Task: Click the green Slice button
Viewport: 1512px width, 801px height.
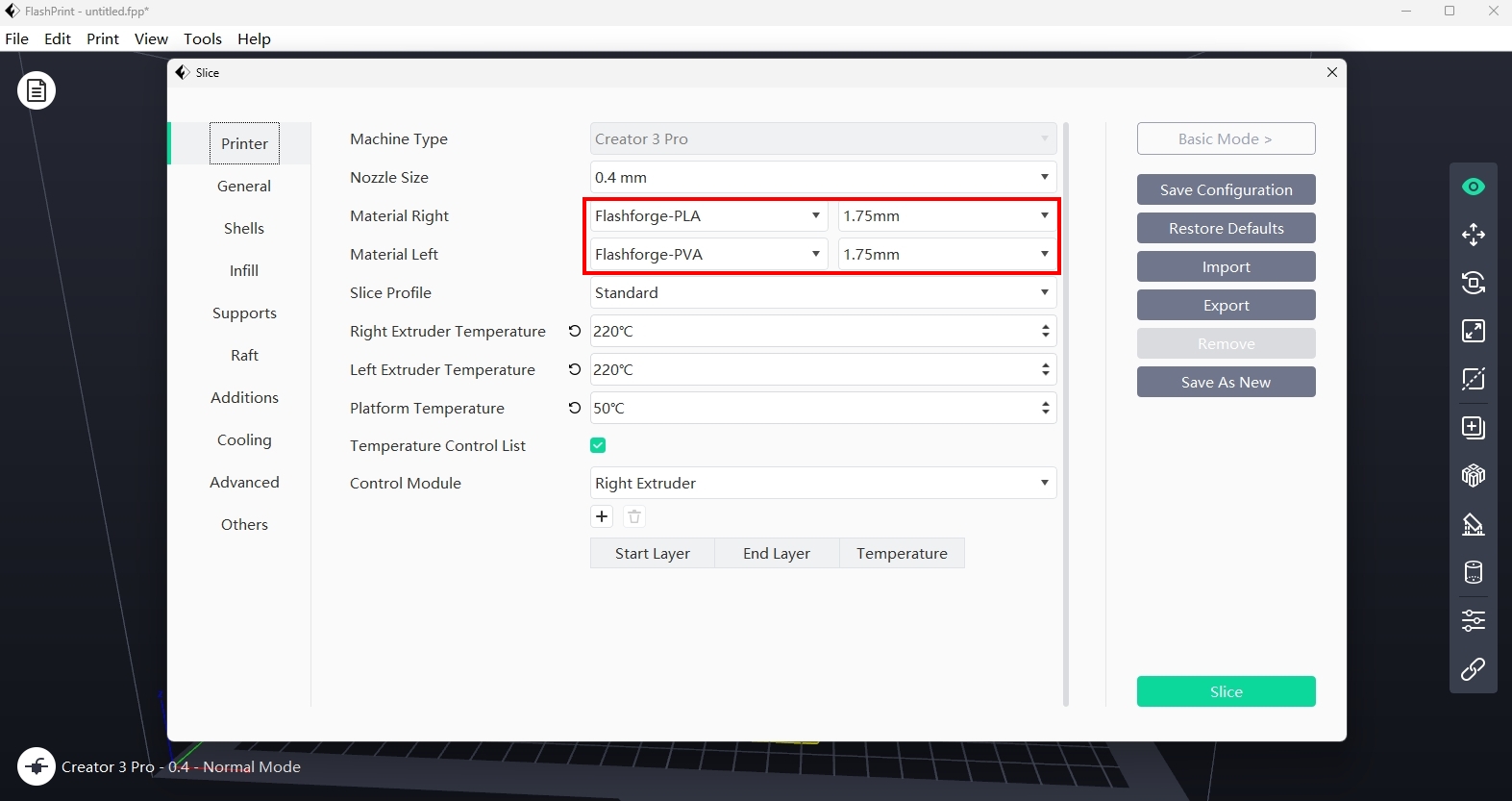Action: click(x=1226, y=691)
